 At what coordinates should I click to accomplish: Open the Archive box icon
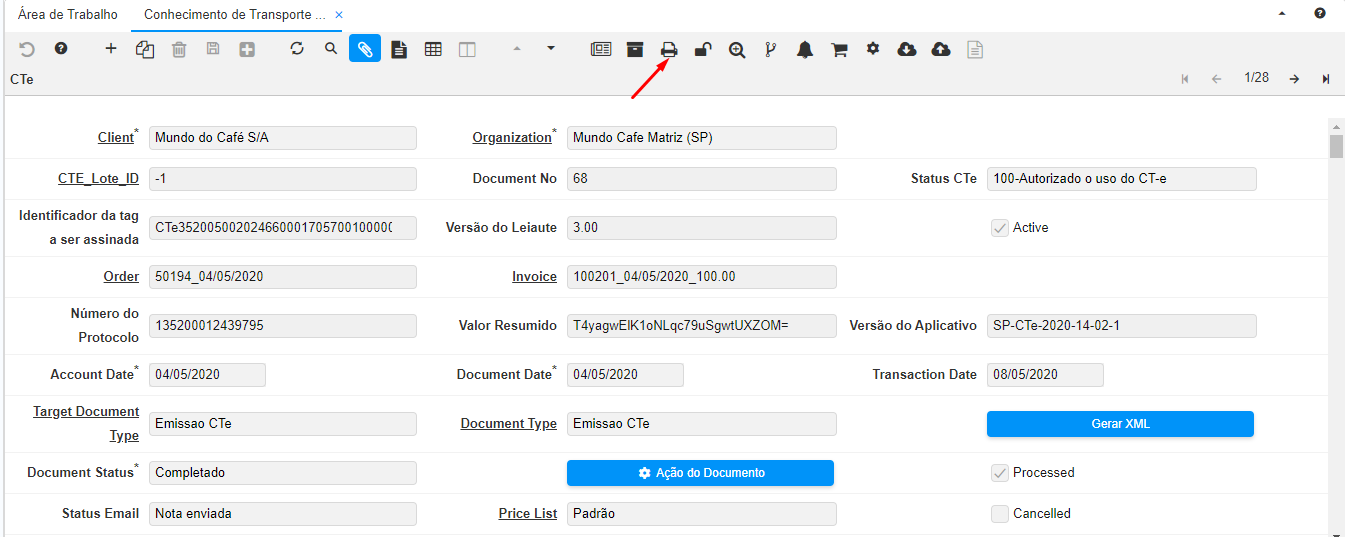[635, 49]
